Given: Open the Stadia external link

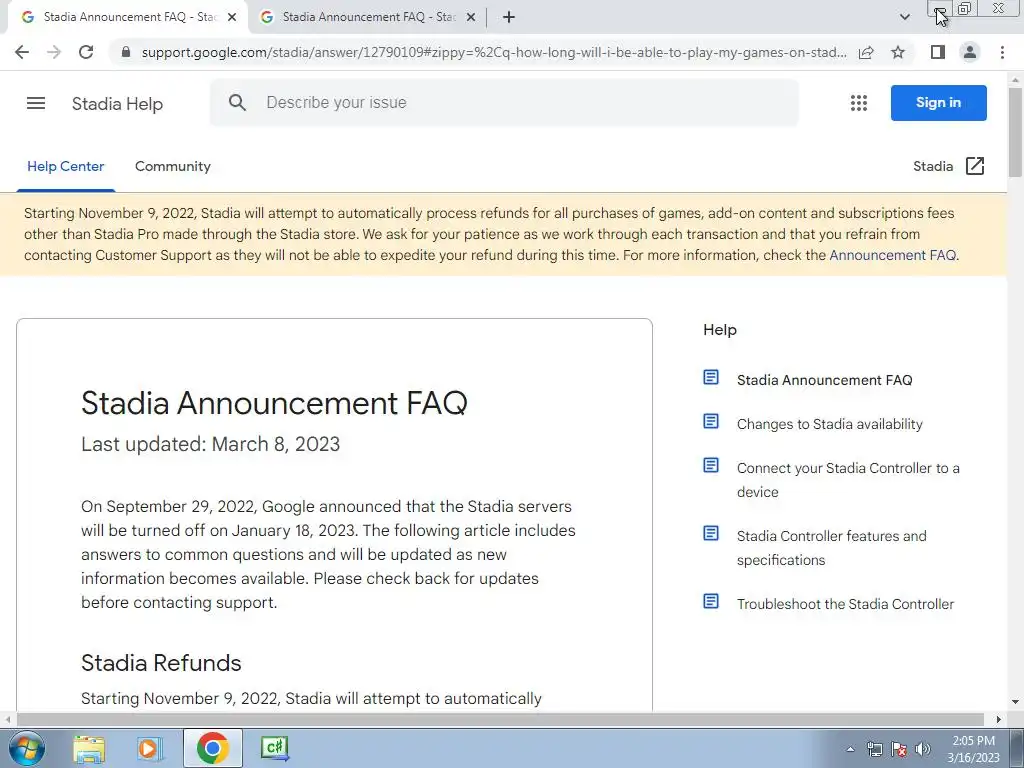Looking at the screenshot, I should click(x=948, y=167).
